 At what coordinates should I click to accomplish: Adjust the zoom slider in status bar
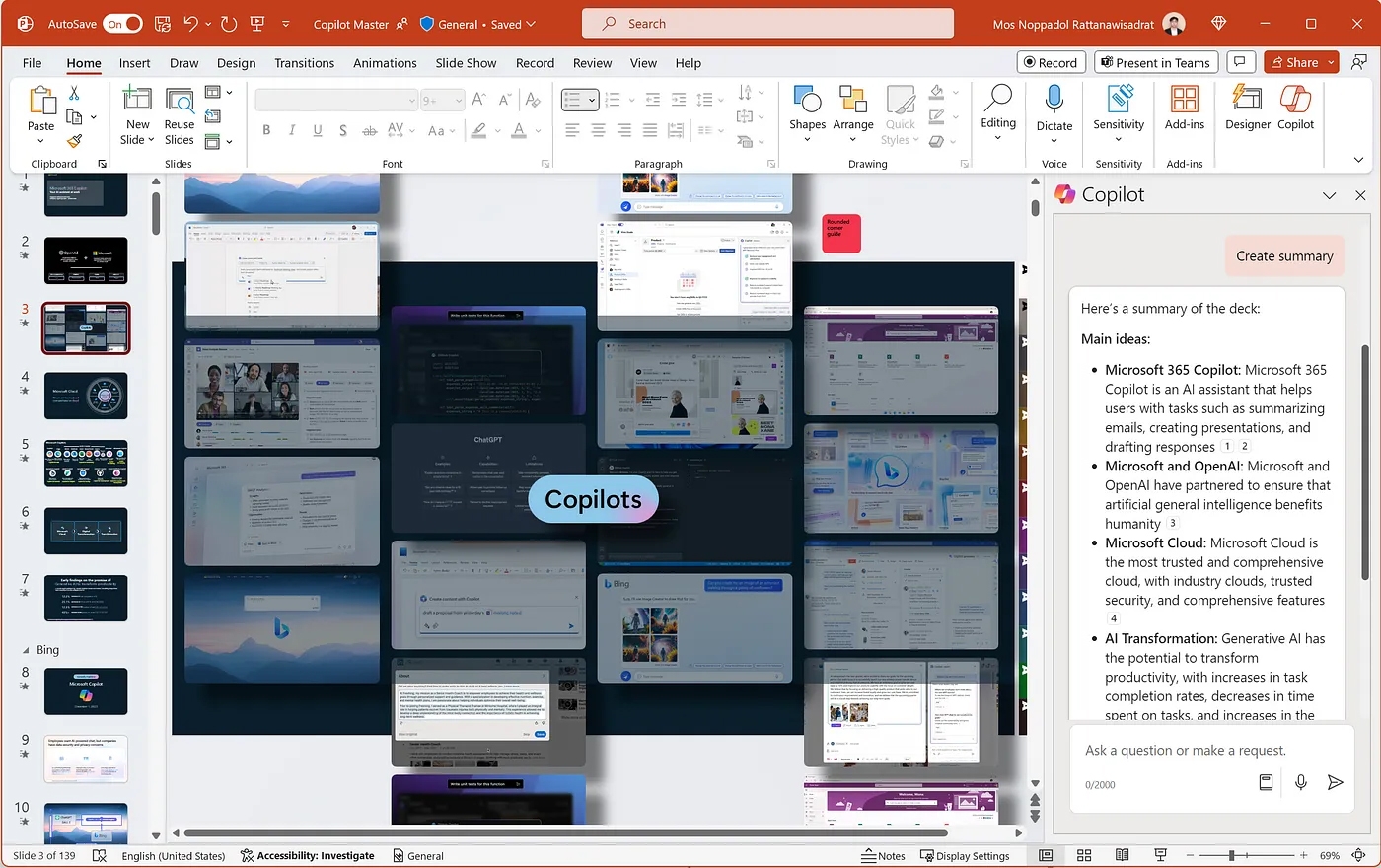1231,855
